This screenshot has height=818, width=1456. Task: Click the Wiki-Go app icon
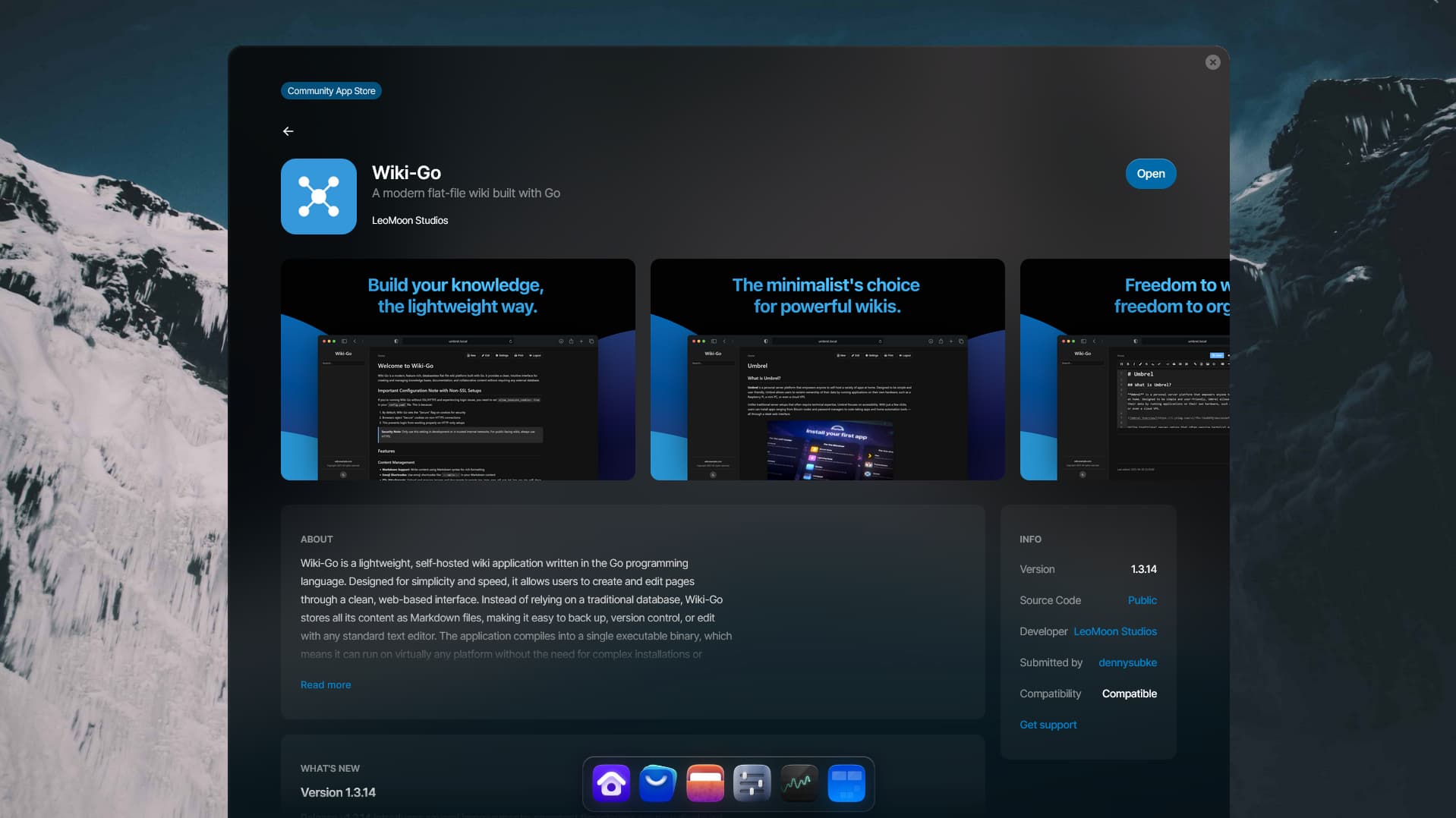[319, 197]
